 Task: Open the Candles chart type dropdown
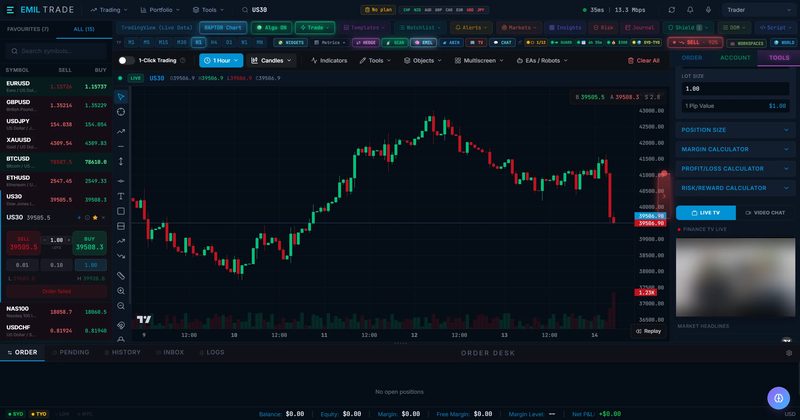point(272,60)
